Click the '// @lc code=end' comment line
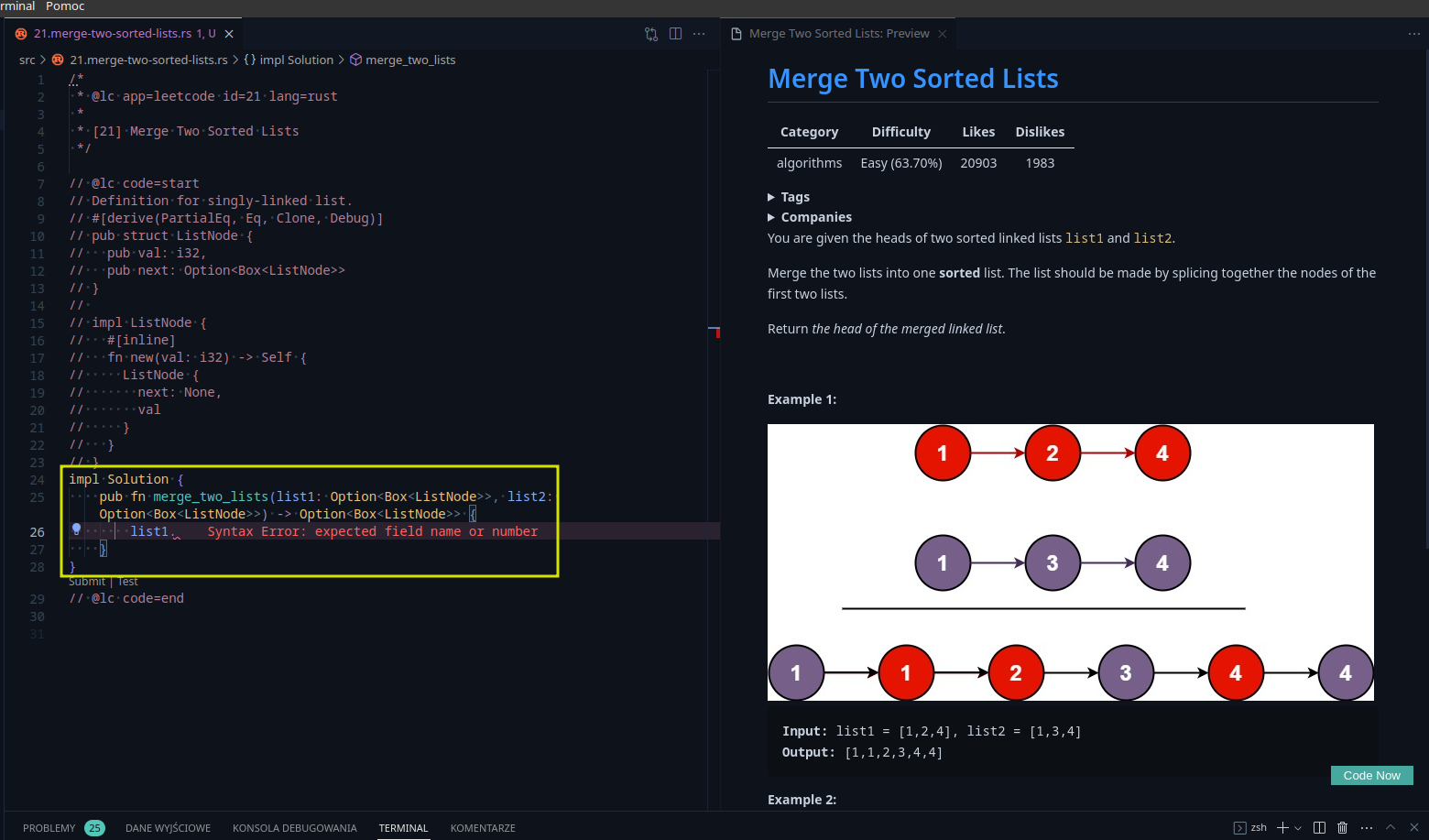 click(126, 598)
